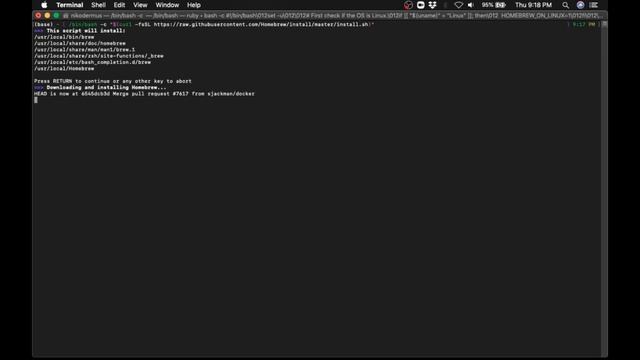Screen dimensions: 640x360
Task: Open Spotlight search magnifier
Action: pos(565,5)
